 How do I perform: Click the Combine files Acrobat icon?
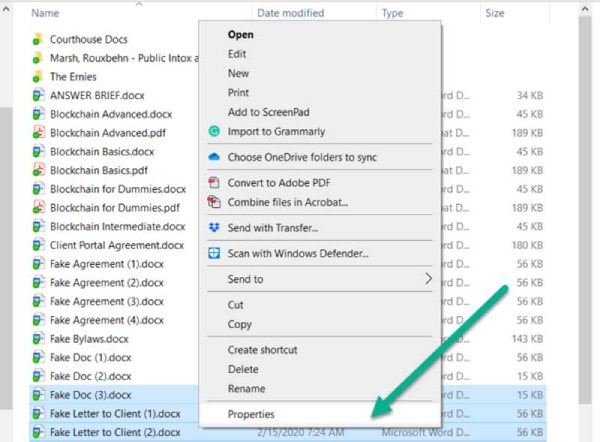coord(213,202)
